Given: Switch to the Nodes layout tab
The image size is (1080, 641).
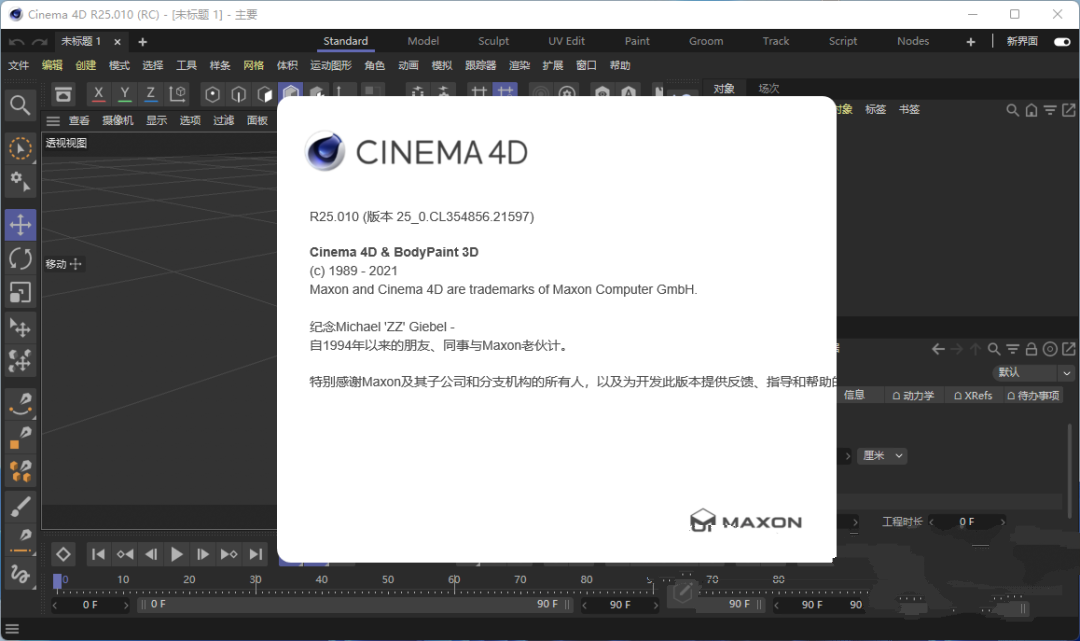Looking at the screenshot, I should point(913,41).
